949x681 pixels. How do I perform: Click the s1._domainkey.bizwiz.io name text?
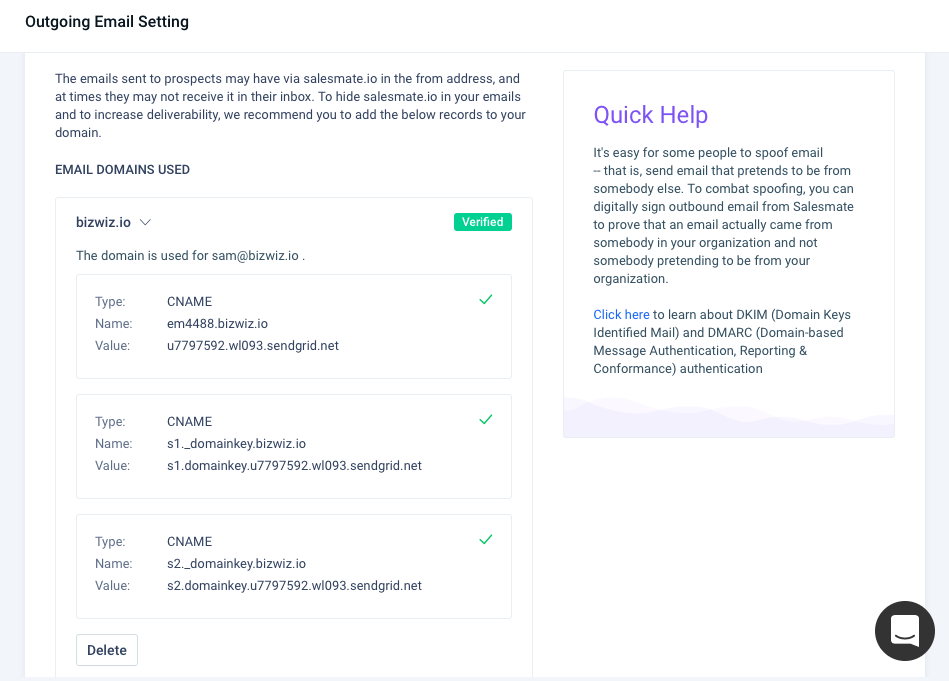pos(236,444)
